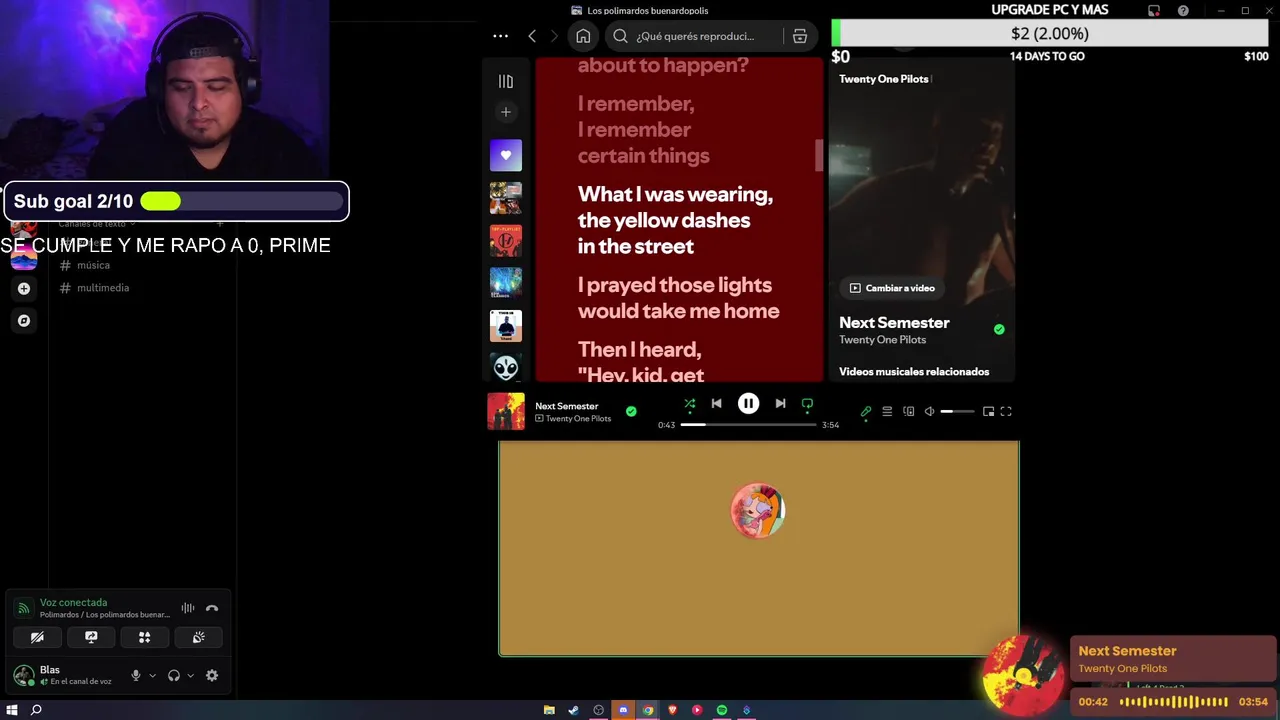
Task: Toggle Discord noise suppression
Action: click(188, 608)
